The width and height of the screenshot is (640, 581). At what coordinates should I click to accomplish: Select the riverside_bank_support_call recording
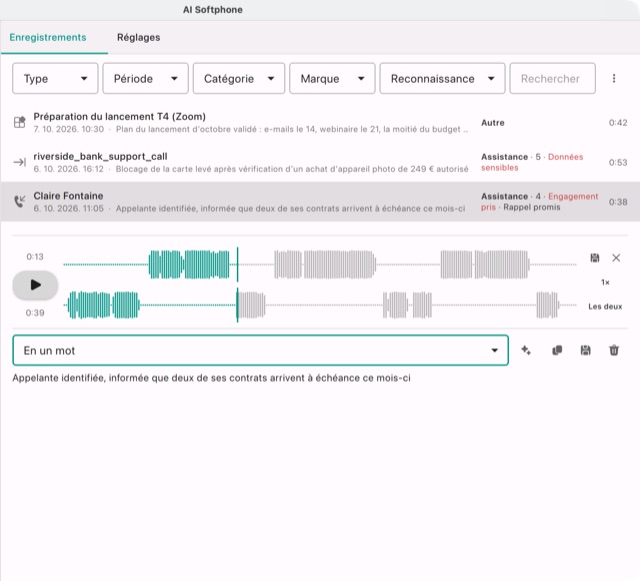tap(320, 162)
